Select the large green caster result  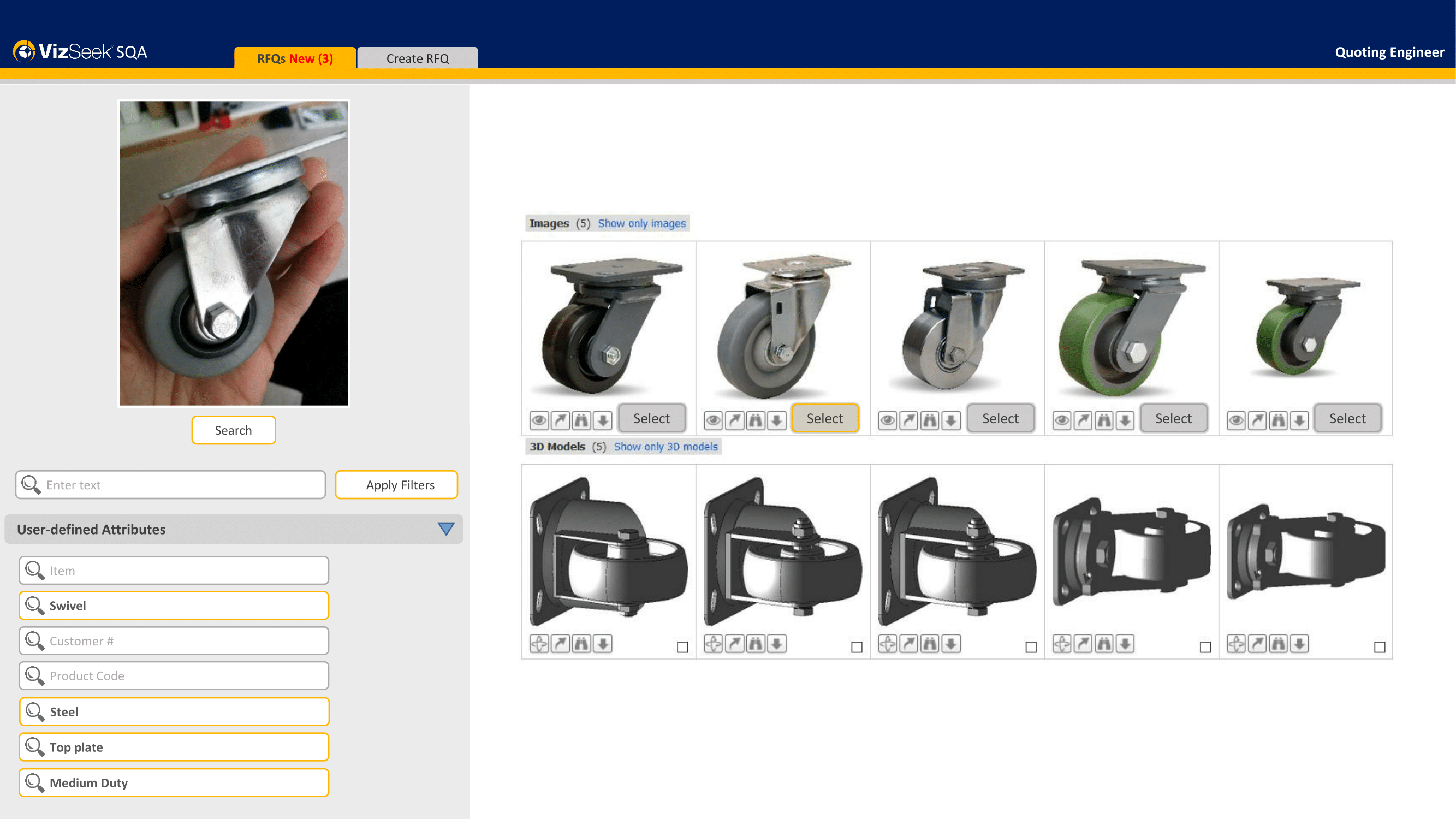tap(1174, 418)
